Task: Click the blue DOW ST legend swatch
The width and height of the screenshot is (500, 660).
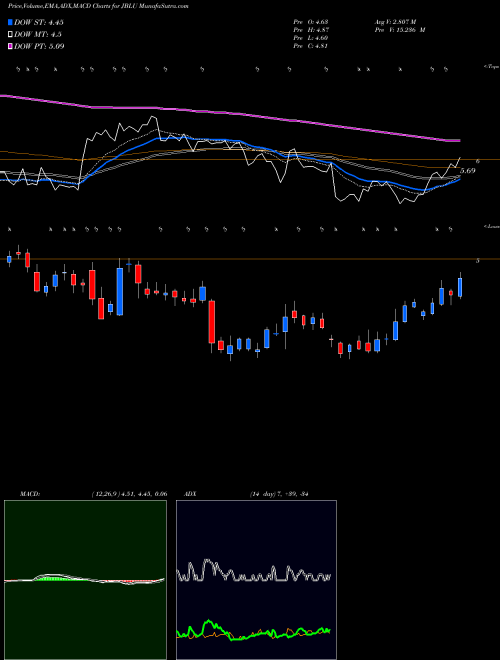Action: [x=10, y=23]
